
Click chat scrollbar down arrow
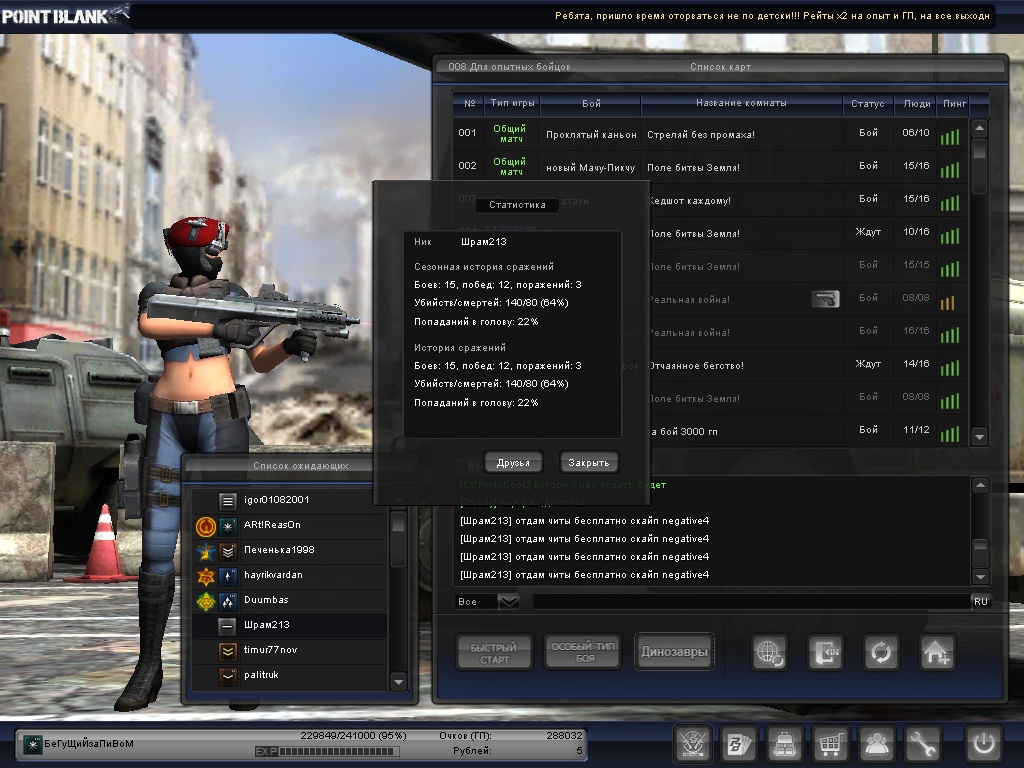(980, 576)
